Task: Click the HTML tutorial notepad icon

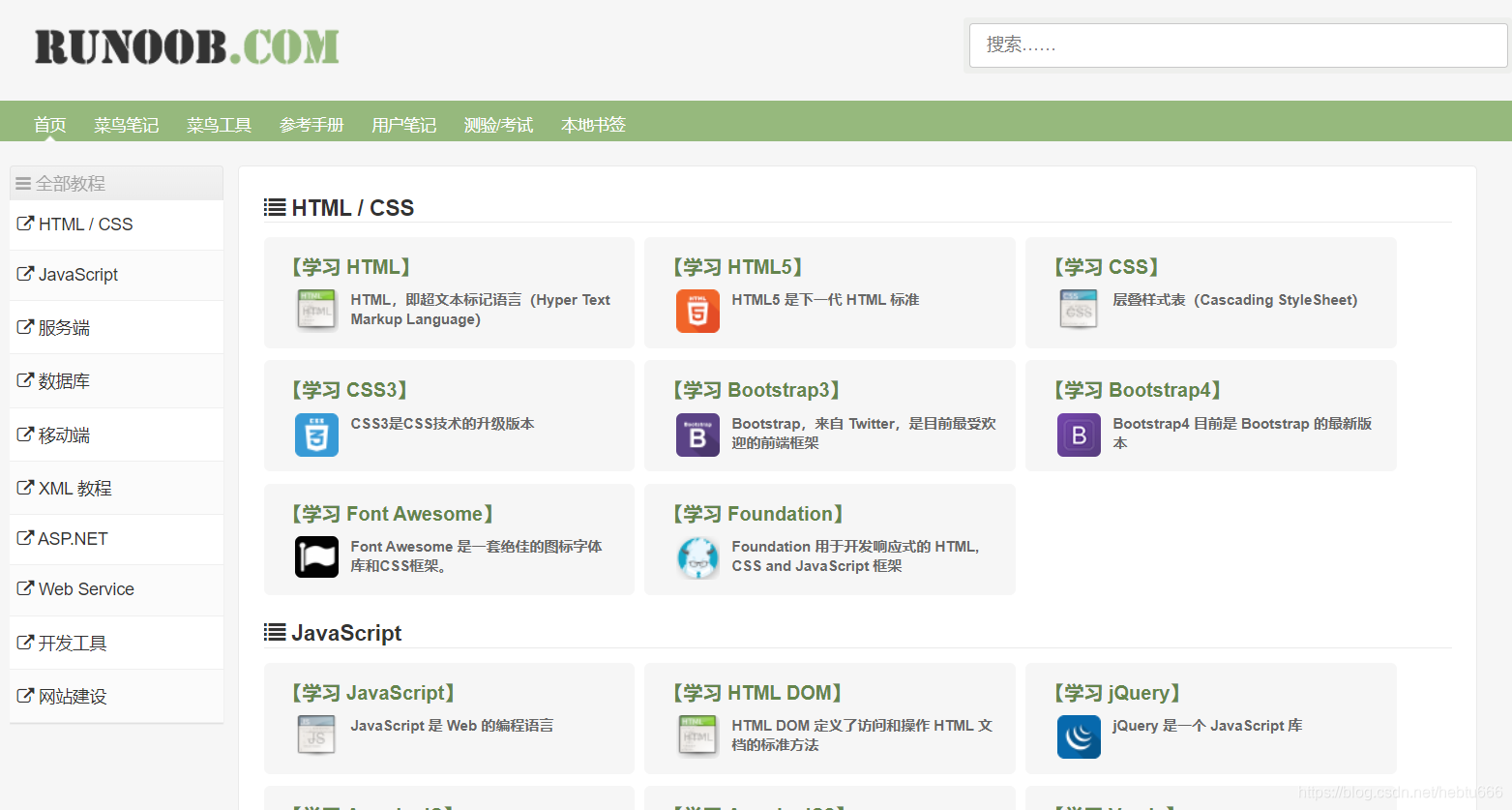Action: 316,310
